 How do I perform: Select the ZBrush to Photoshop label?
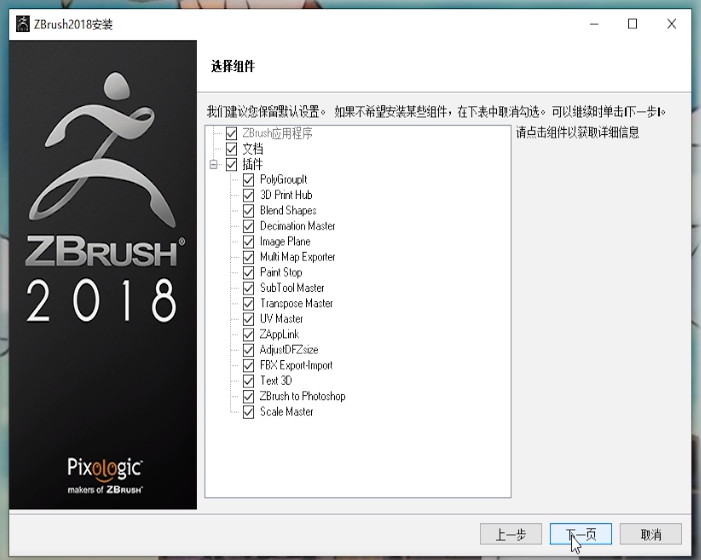(x=303, y=396)
